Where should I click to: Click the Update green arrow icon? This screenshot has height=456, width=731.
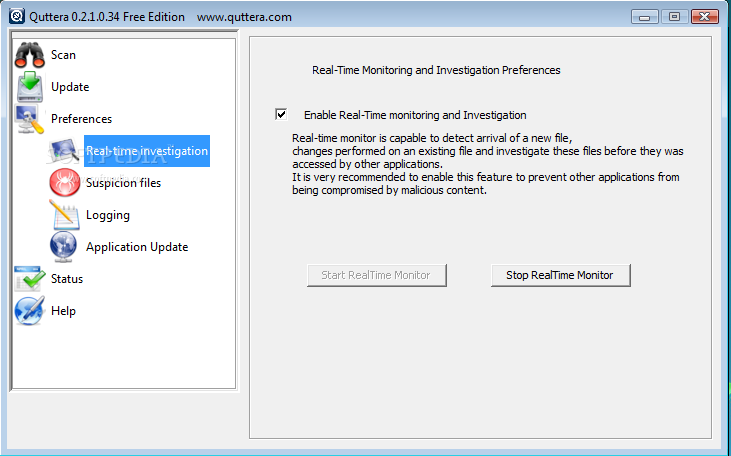tap(30, 87)
